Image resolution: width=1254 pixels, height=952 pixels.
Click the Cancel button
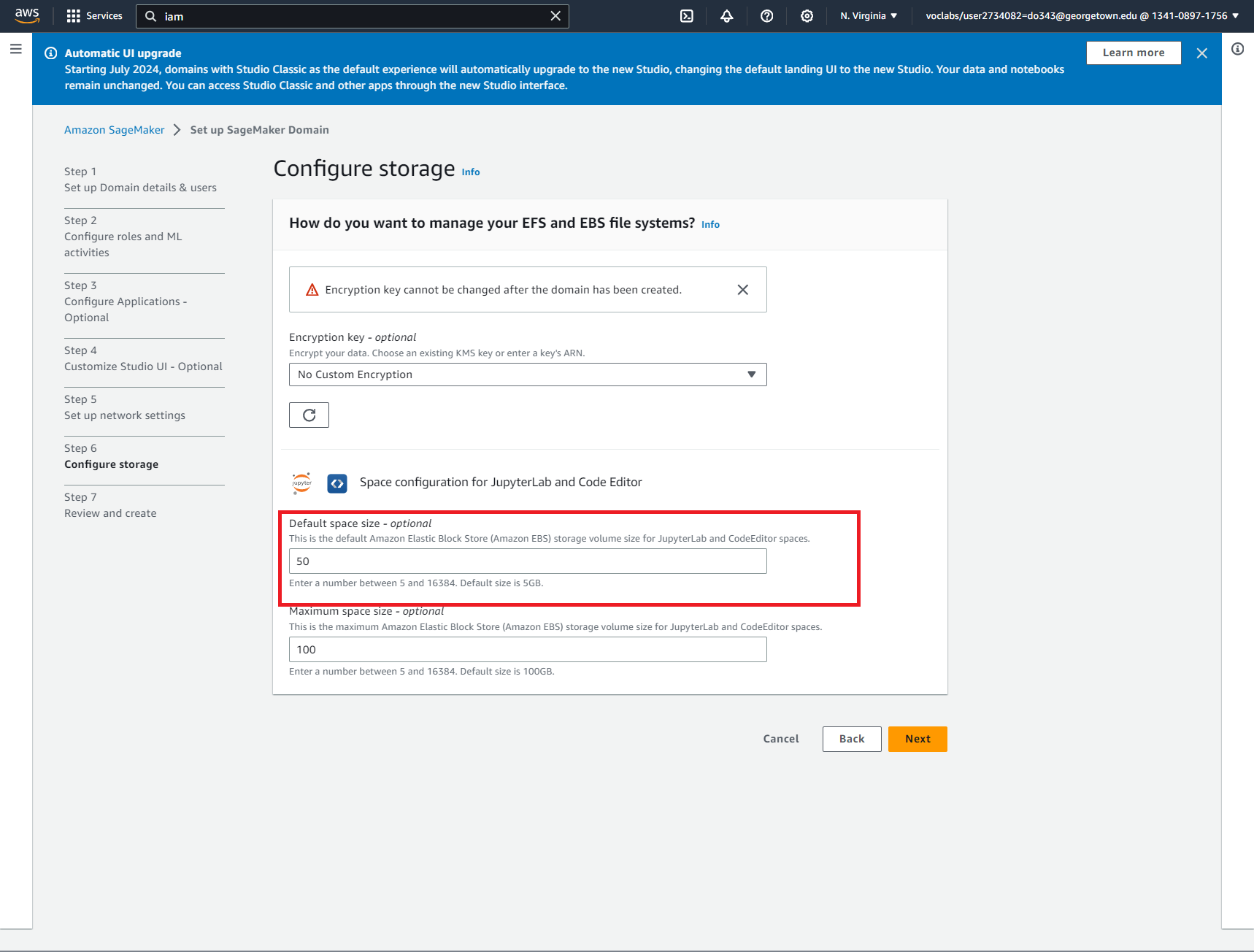click(781, 739)
